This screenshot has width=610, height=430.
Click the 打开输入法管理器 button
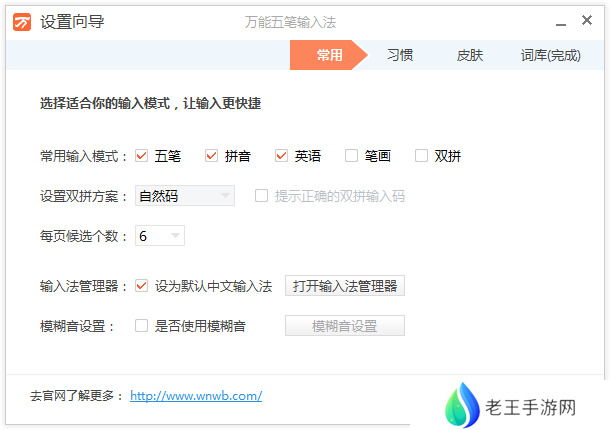pos(345,286)
